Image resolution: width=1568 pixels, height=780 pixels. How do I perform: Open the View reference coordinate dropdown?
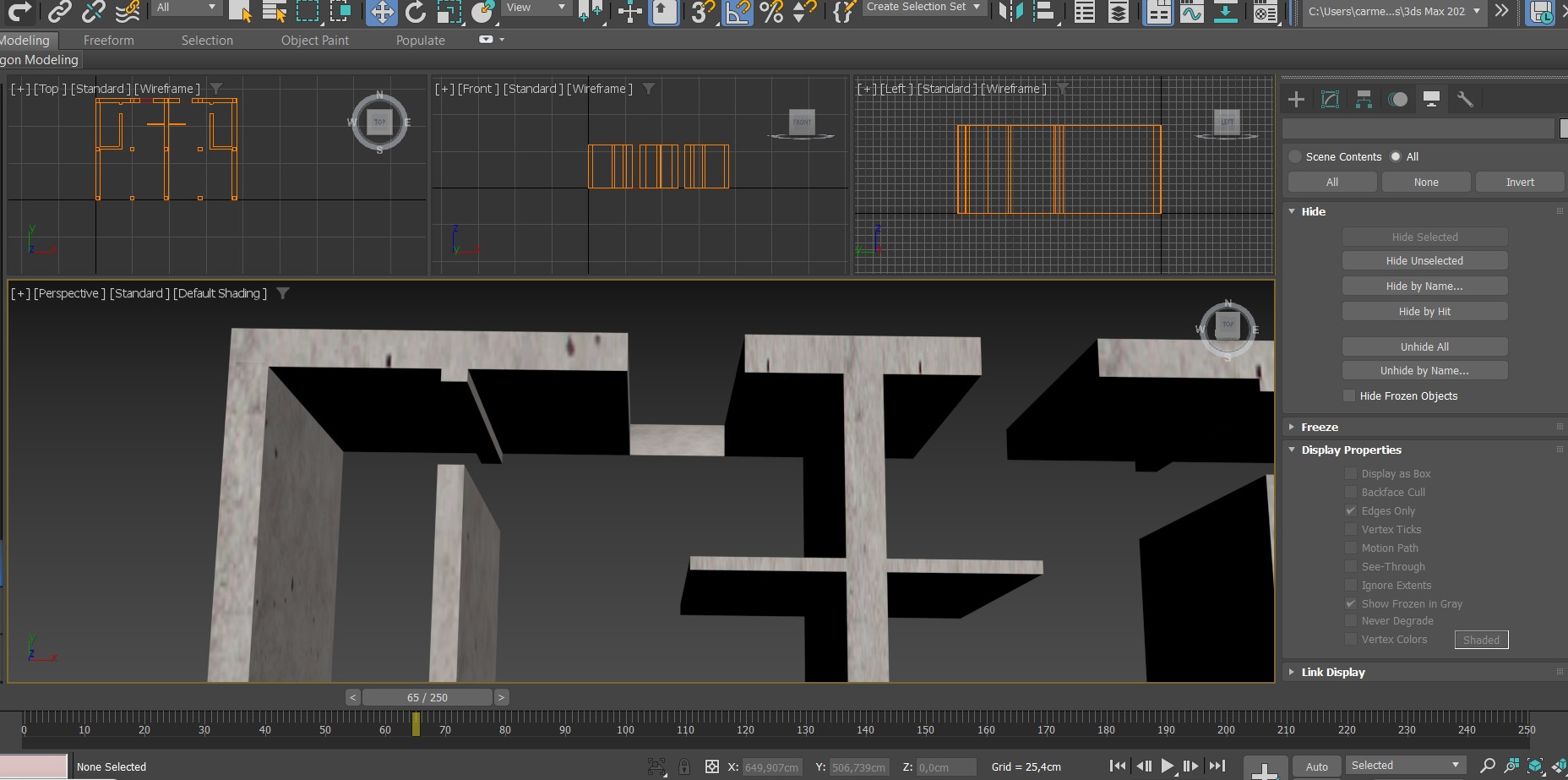click(x=536, y=8)
